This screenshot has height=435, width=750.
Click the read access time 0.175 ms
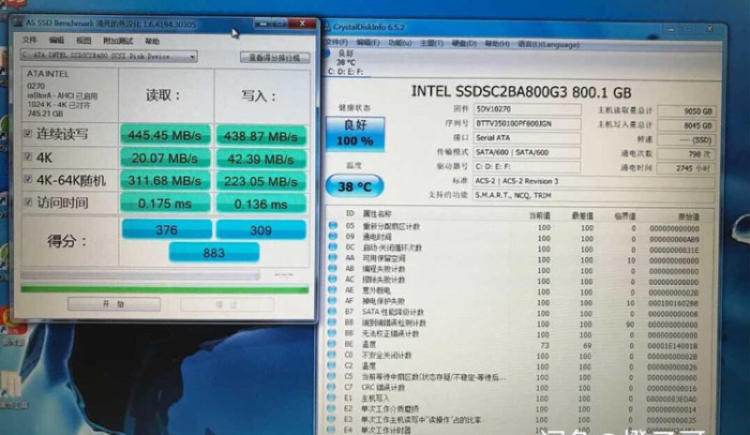click(x=165, y=203)
